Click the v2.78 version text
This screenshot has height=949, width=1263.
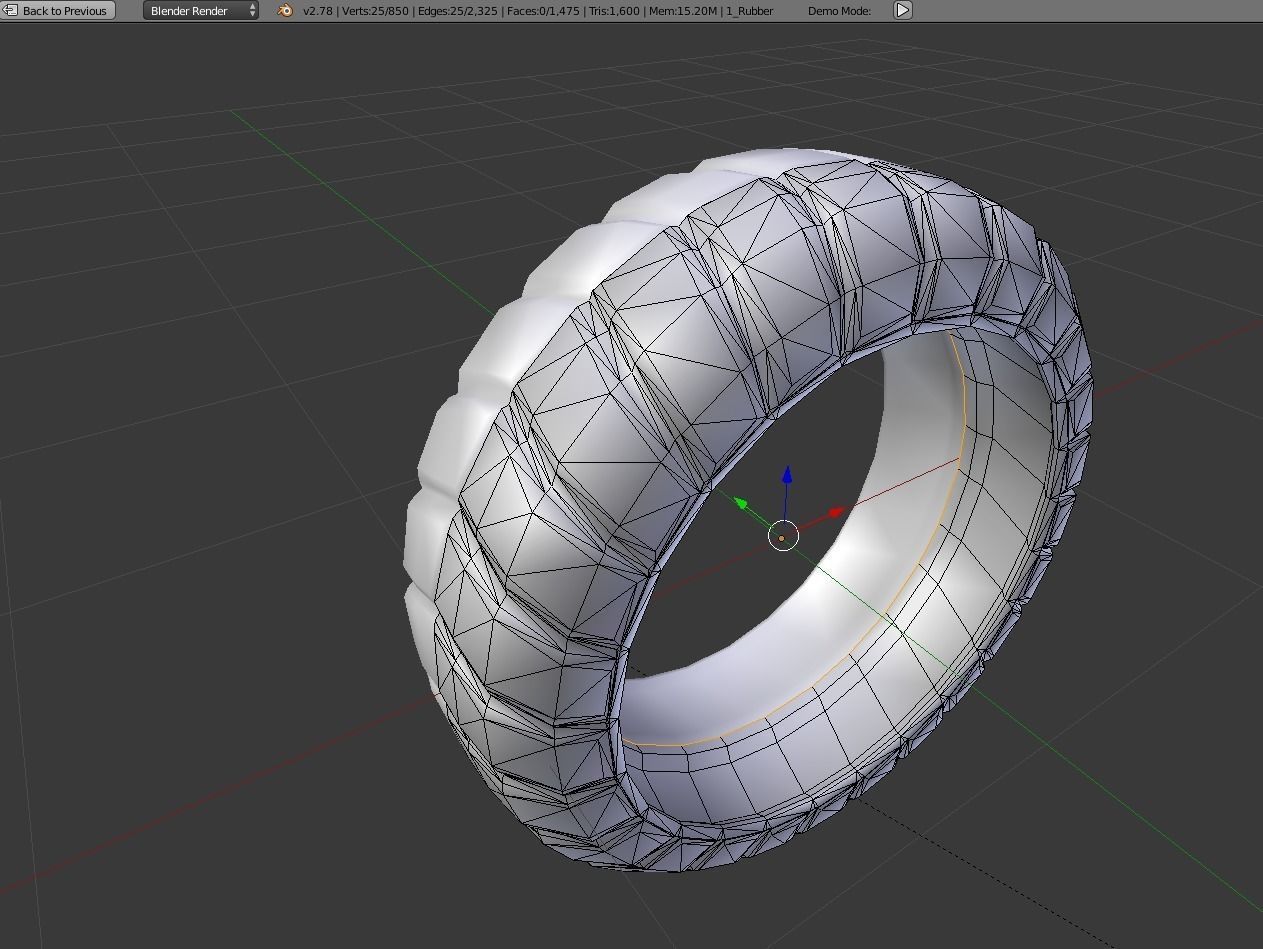pyautogui.click(x=317, y=11)
